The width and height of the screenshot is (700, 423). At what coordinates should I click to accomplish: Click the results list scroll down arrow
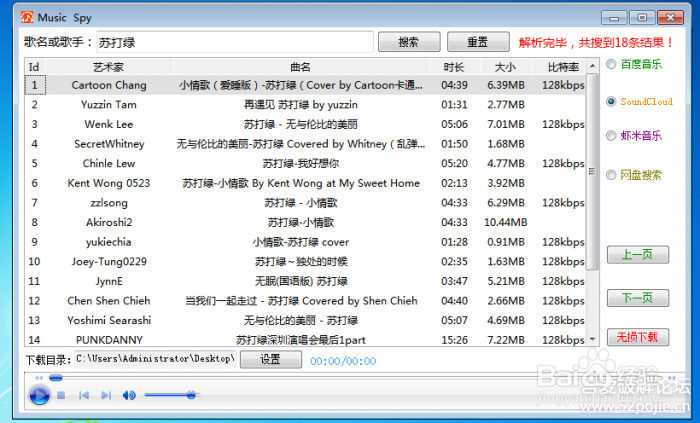(x=592, y=339)
